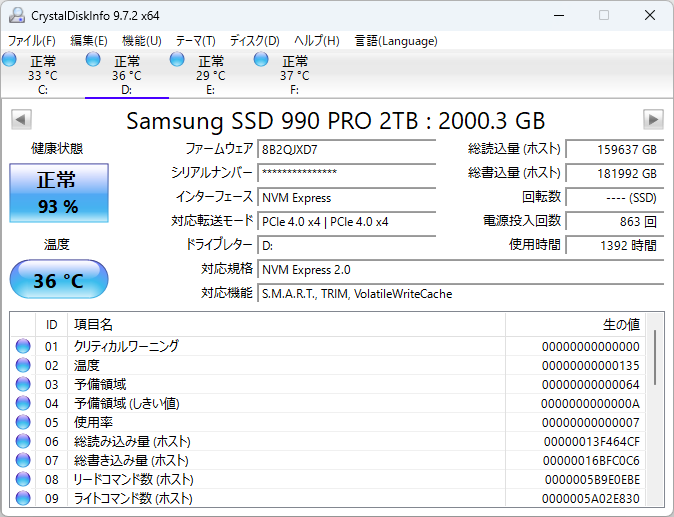Click the 正常 93 % health status button

point(59,193)
